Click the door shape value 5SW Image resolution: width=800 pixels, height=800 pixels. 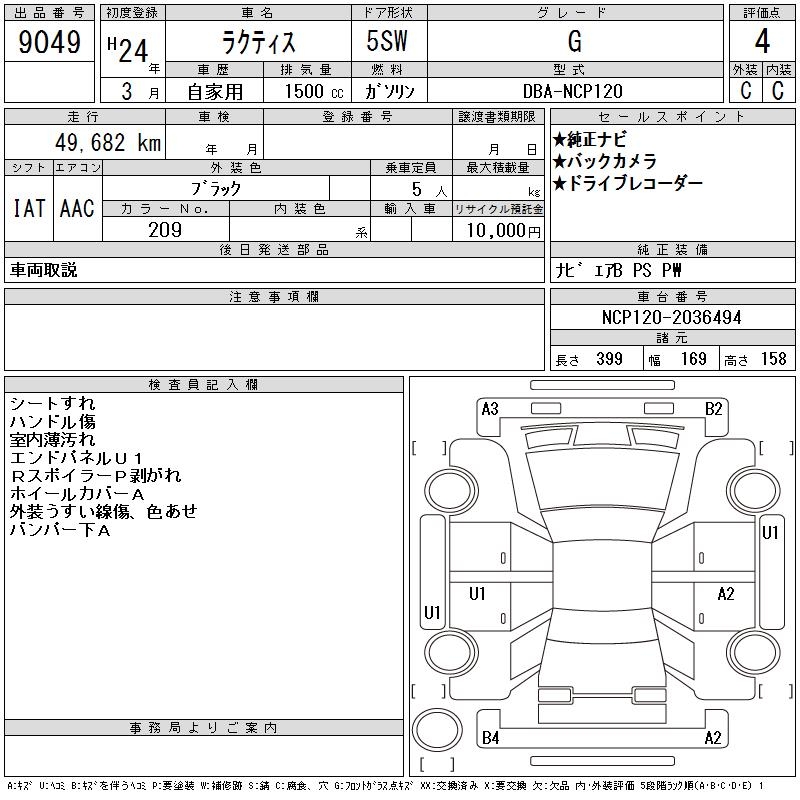click(x=387, y=41)
